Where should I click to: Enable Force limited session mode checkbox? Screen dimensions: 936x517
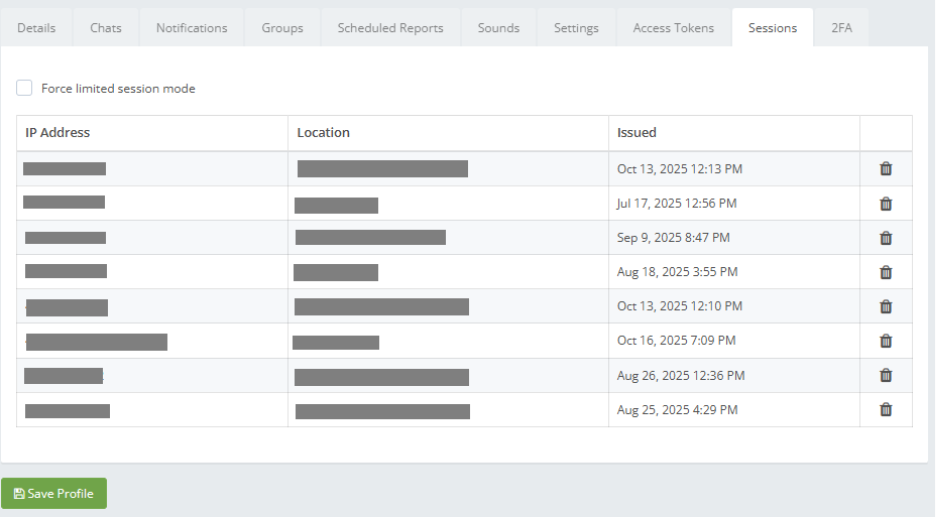24,88
